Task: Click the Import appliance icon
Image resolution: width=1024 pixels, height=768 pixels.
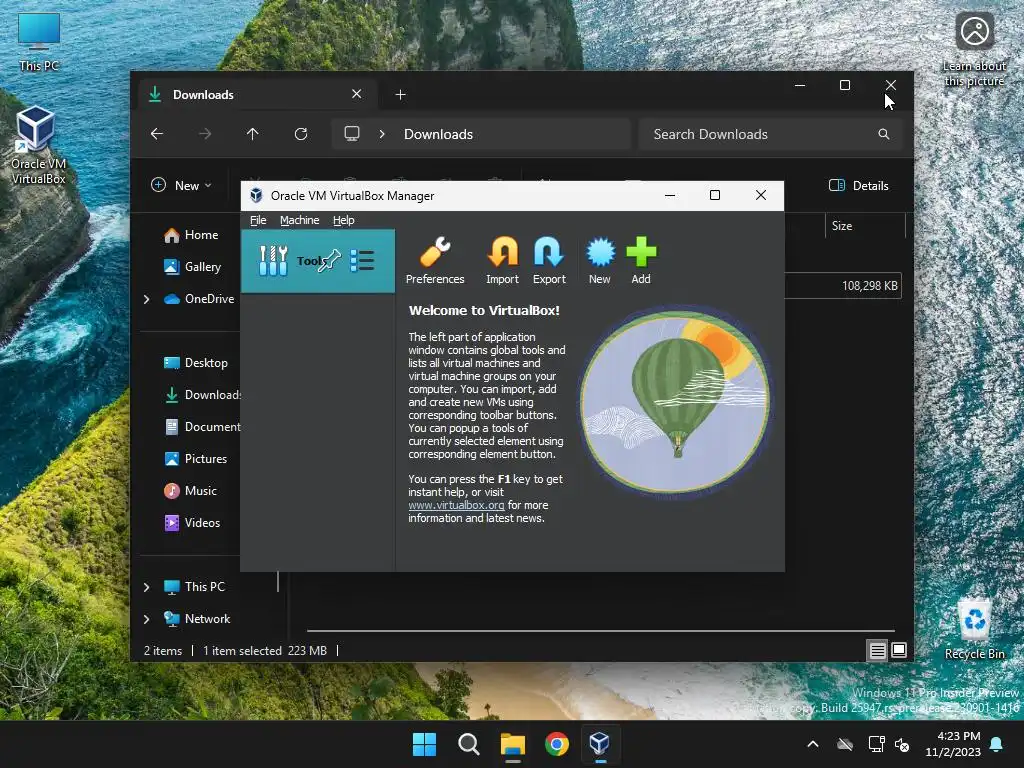Action: point(502,261)
